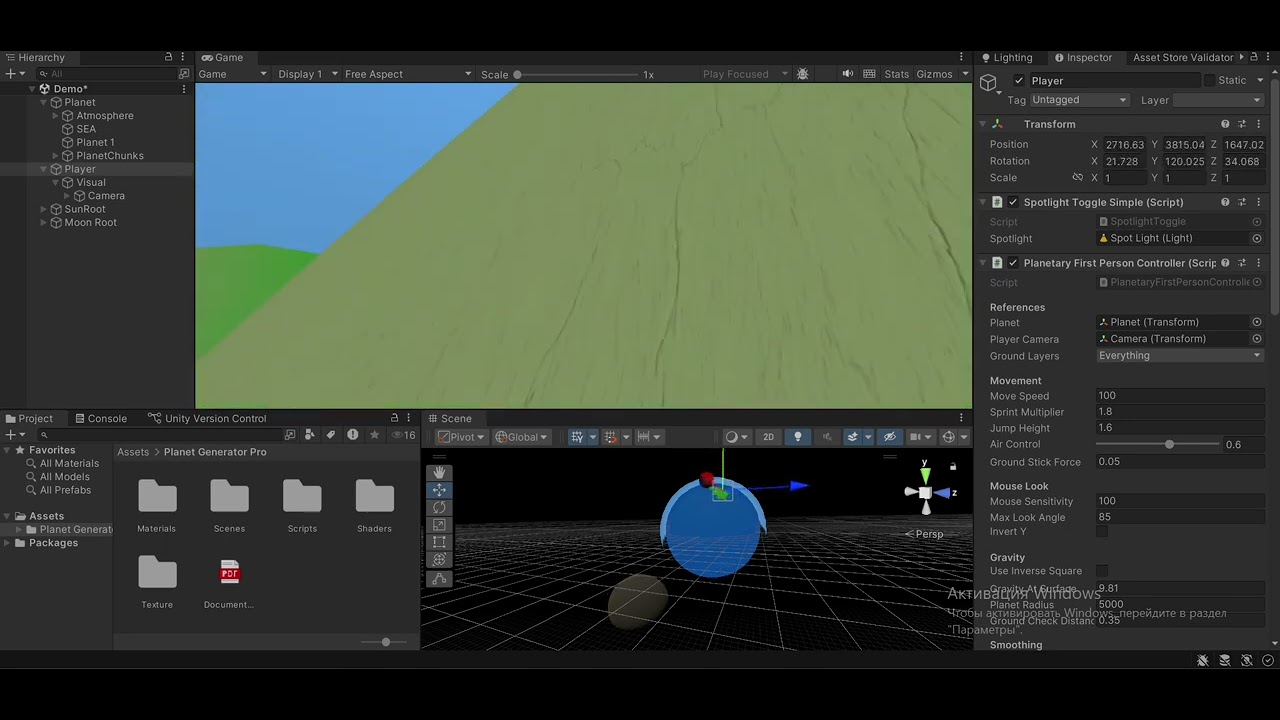Toggle the Player active checkbox

click(x=1019, y=80)
